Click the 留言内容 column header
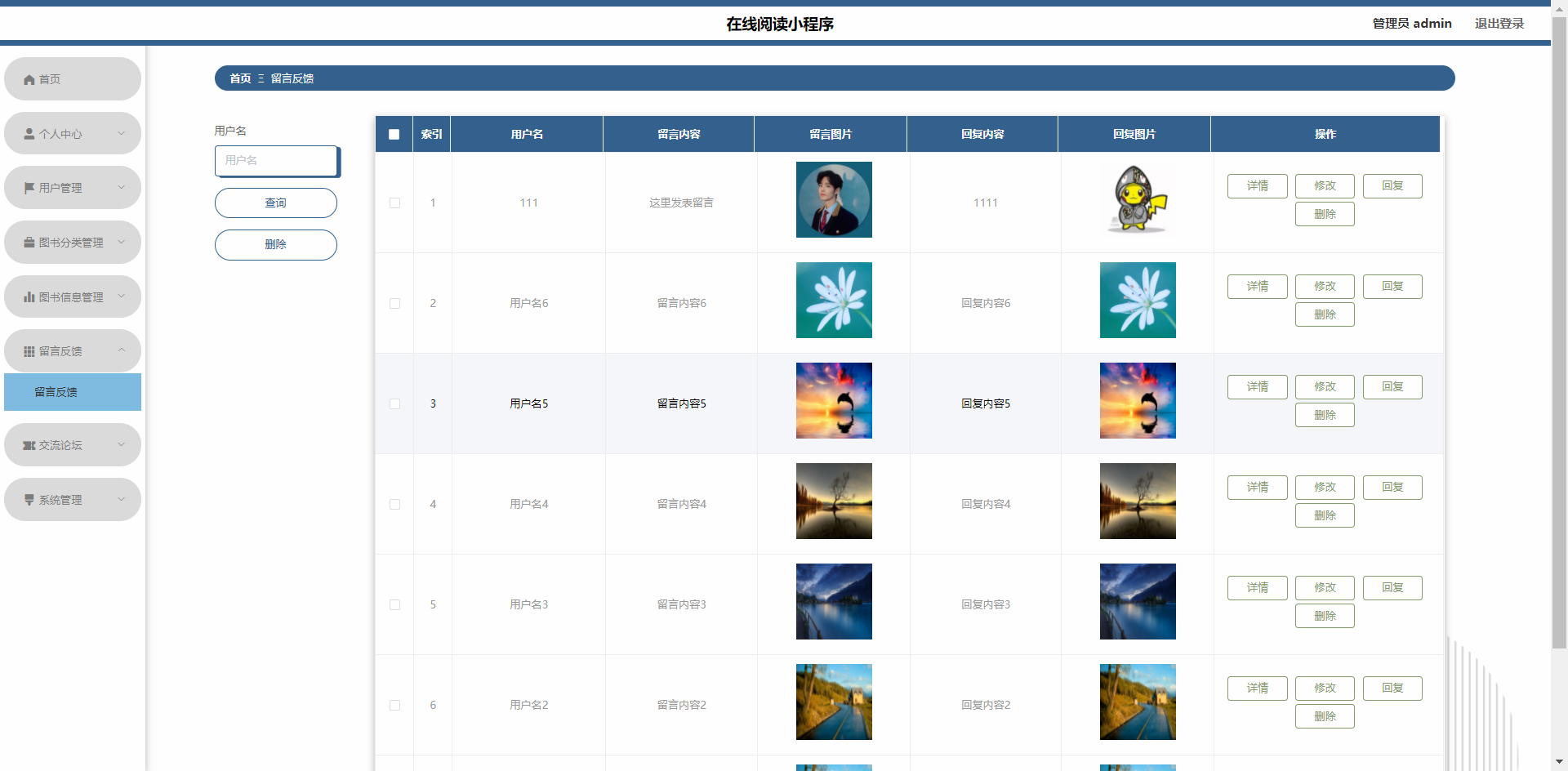The height and width of the screenshot is (771, 1568). [679, 134]
